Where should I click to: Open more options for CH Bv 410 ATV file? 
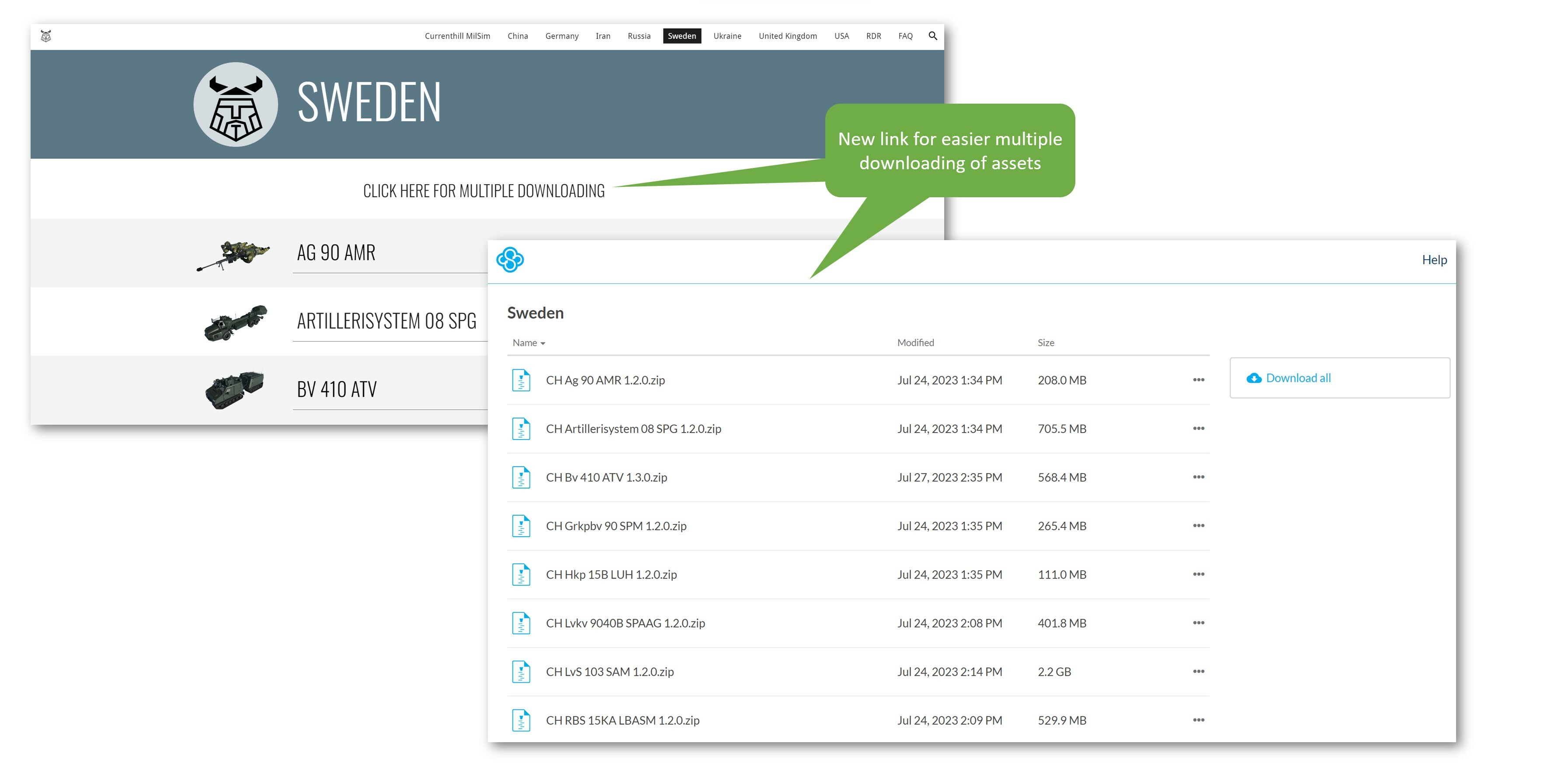[1199, 477]
